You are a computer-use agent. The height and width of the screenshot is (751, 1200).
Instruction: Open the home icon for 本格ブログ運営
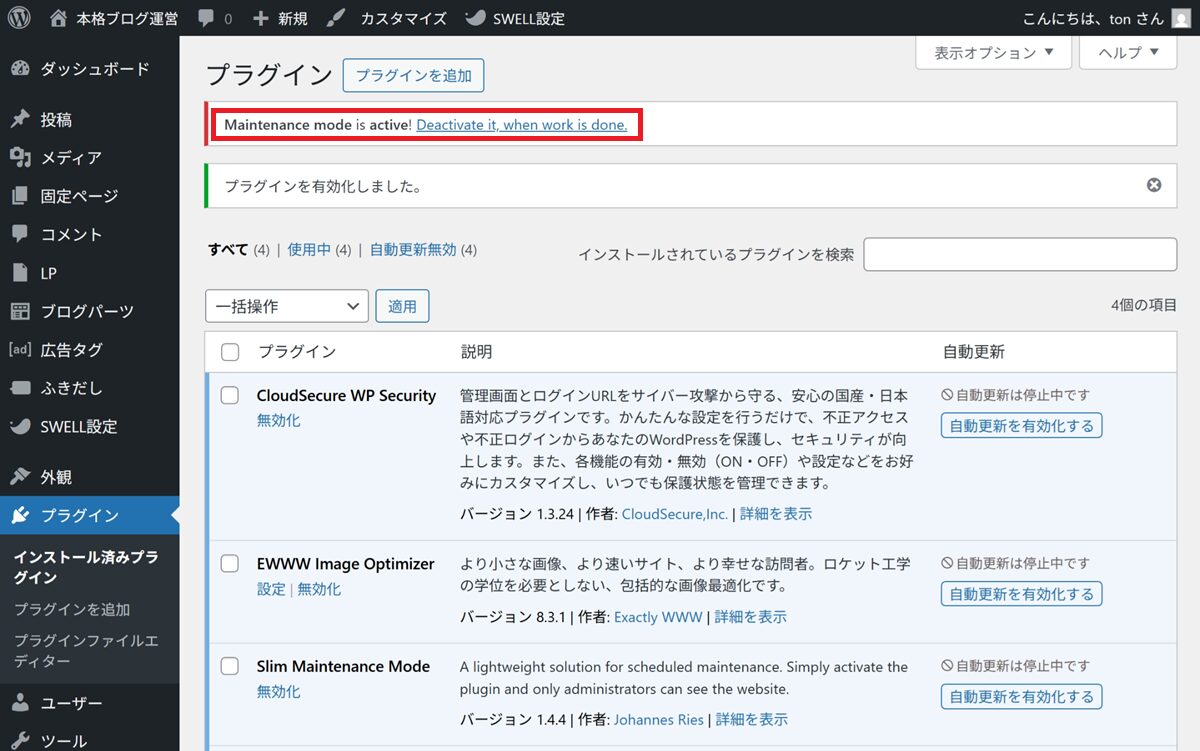59,18
